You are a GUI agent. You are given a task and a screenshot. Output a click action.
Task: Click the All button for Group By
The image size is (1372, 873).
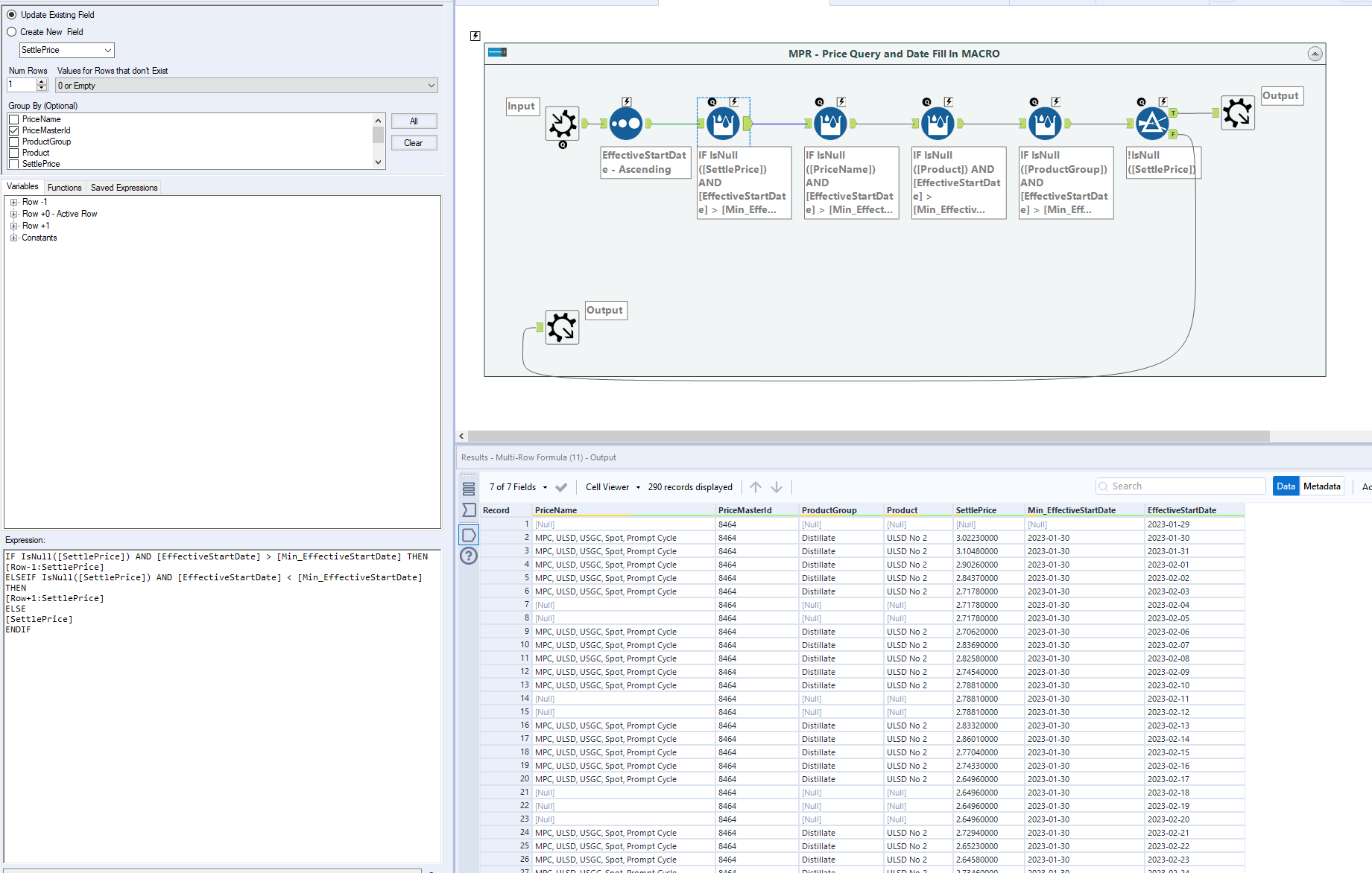(x=414, y=121)
